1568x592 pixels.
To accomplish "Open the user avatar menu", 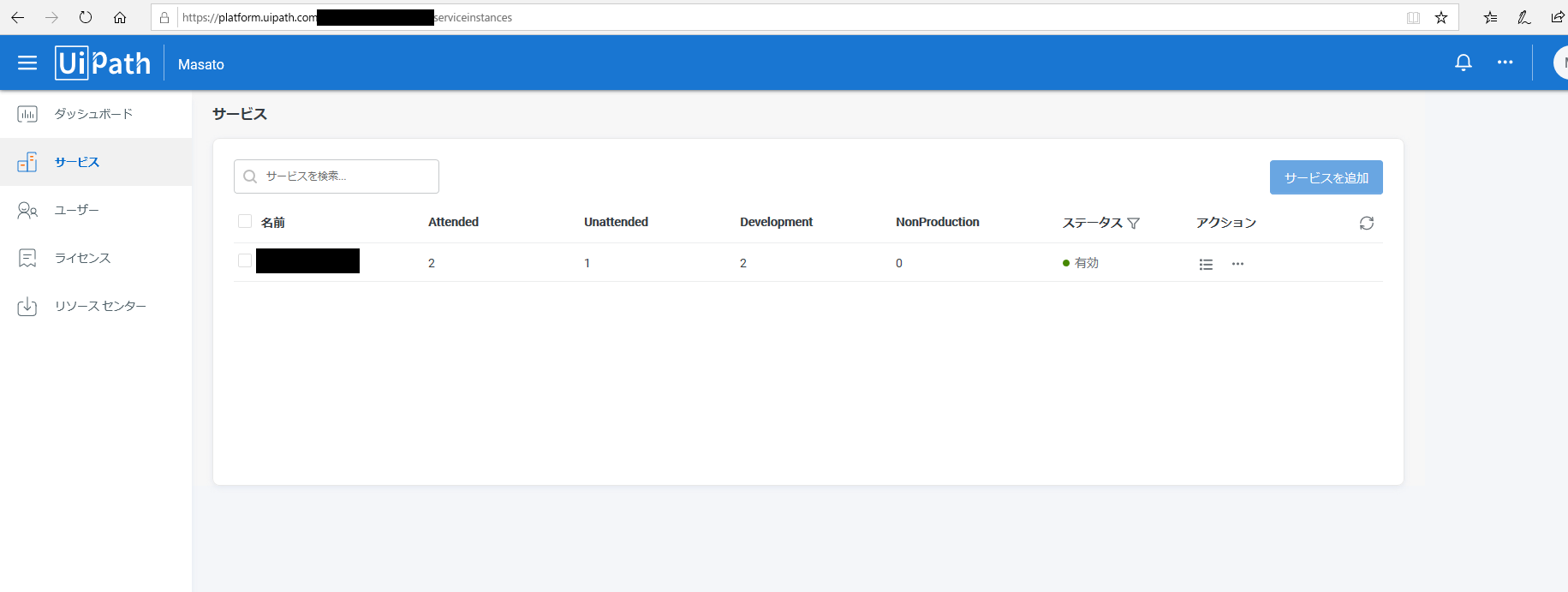I will pyautogui.click(x=1561, y=63).
